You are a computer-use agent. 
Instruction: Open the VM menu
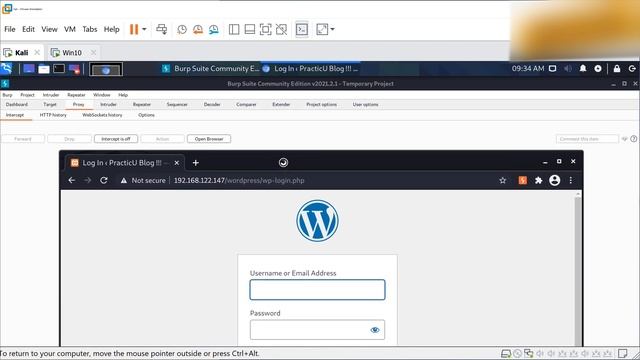pyautogui.click(x=70, y=29)
